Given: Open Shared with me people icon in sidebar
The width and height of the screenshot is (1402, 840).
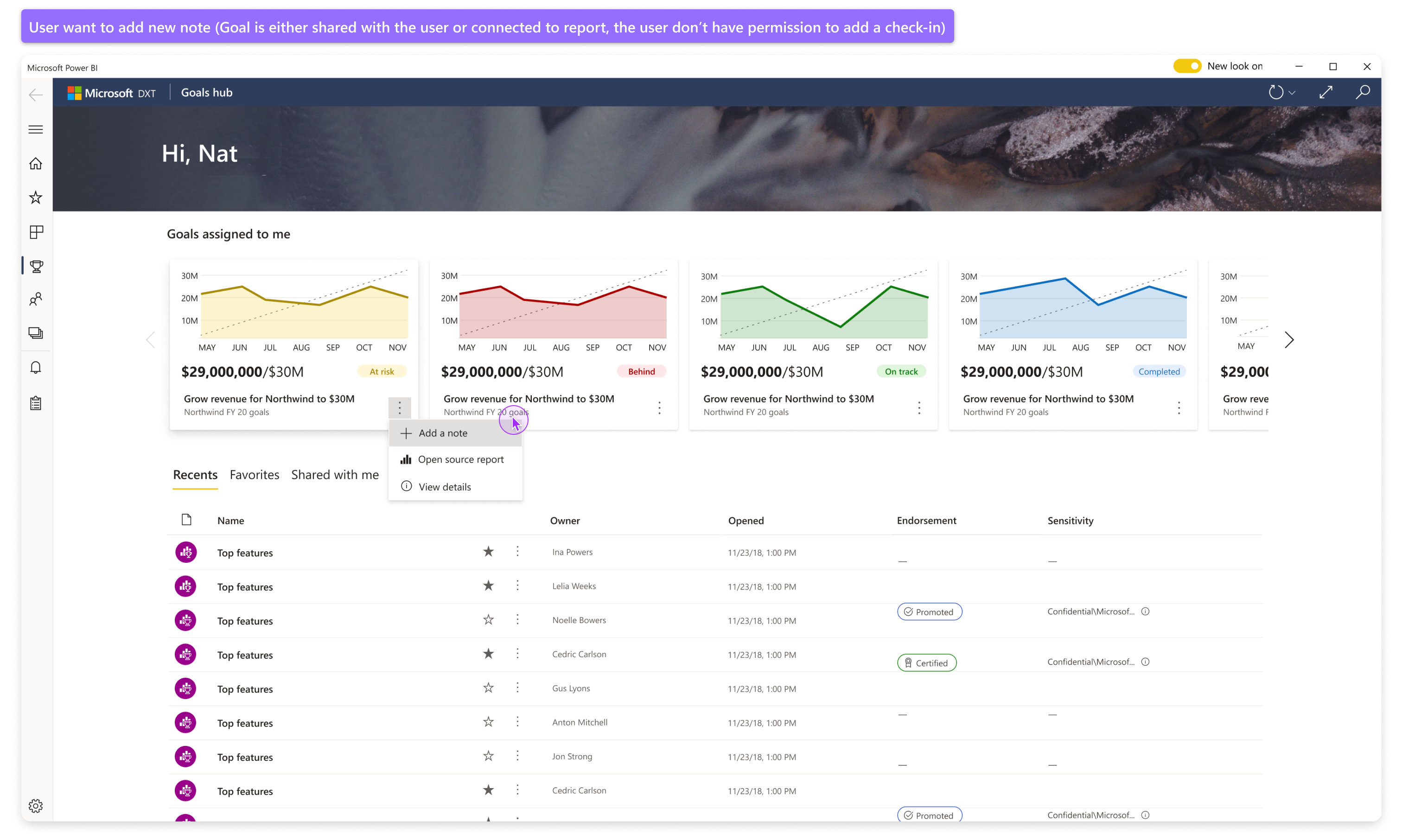Looking at the screenshot, I should coord(36,299).
